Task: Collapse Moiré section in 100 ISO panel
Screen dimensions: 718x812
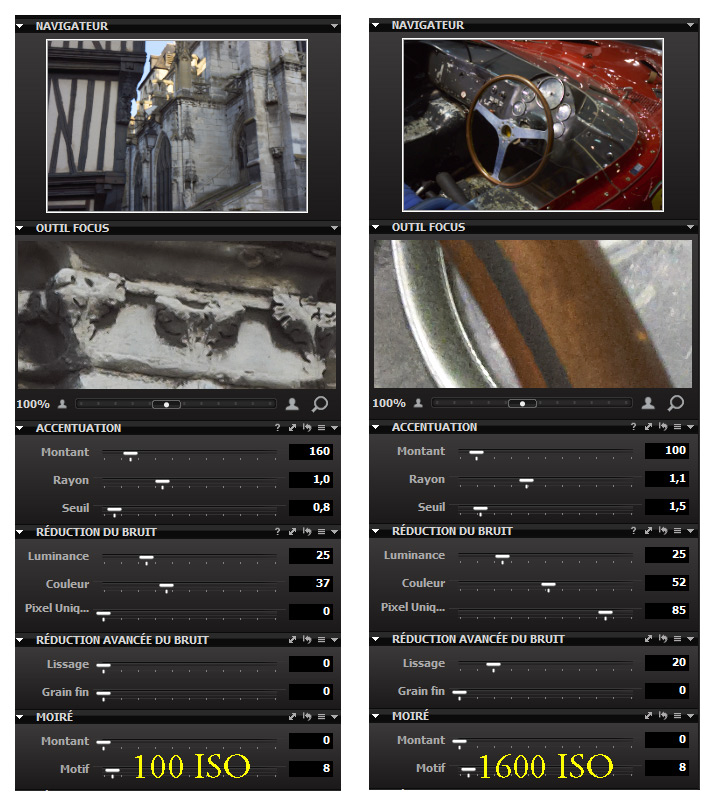Action: 20,717
